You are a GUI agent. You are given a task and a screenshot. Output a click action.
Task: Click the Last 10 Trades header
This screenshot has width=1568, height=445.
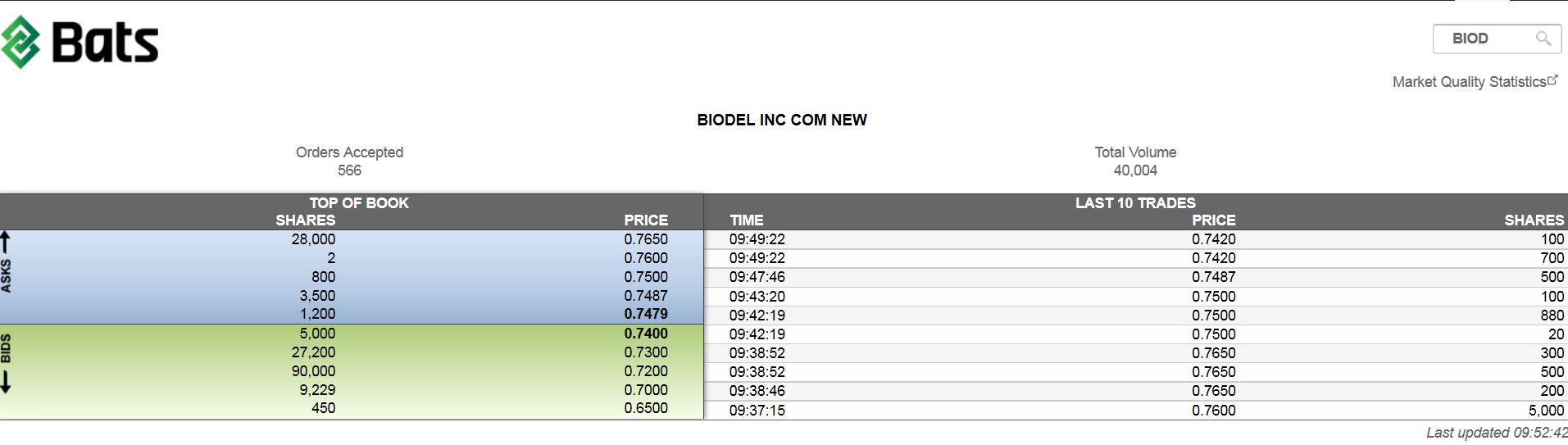(x=1134, y=202)
